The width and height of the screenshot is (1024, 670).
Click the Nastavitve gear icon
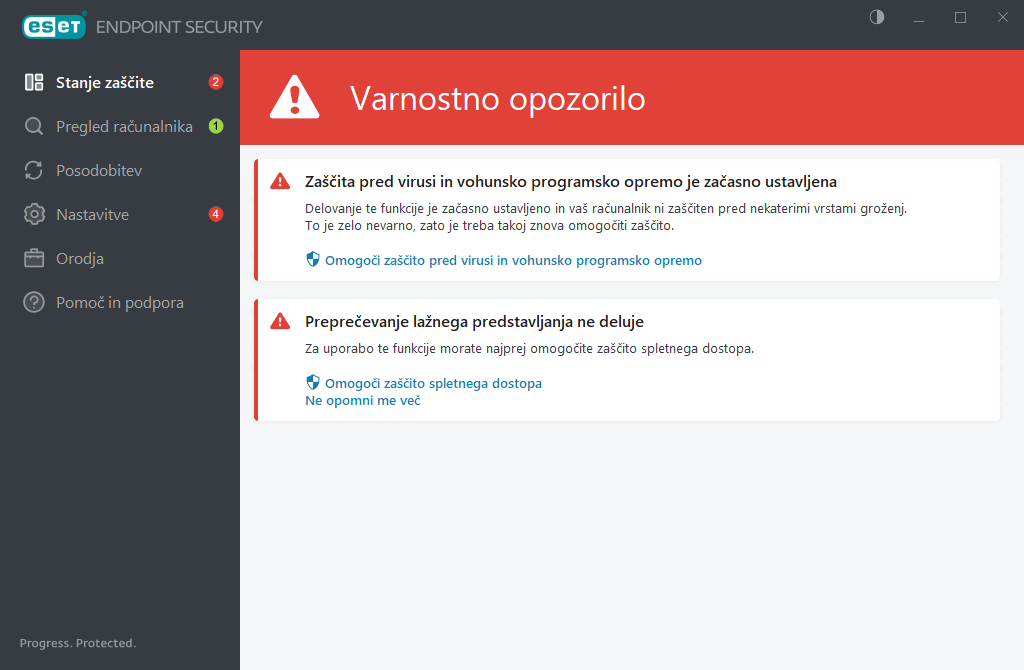click(x=34, y=215)
